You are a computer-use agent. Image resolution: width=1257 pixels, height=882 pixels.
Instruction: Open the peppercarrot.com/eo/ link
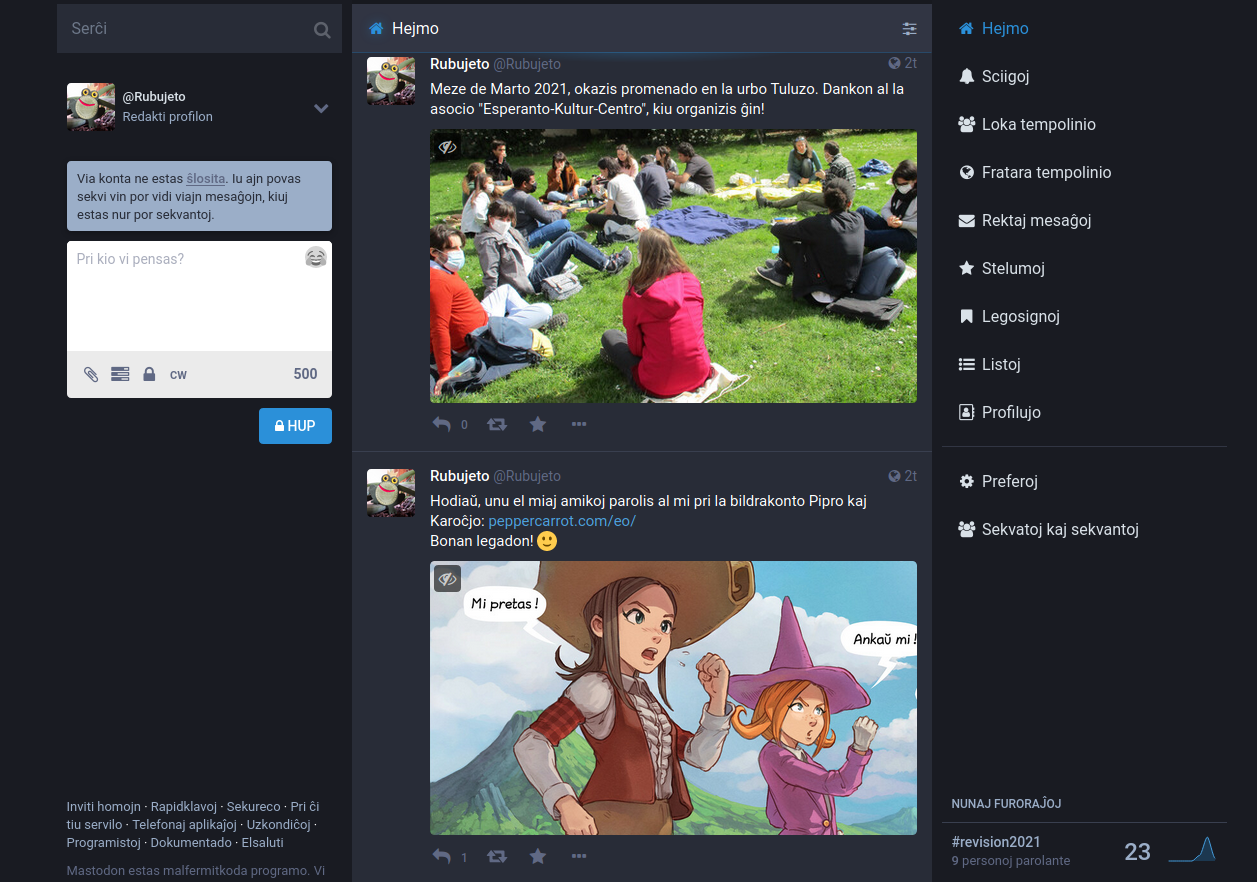click(562, 521)
